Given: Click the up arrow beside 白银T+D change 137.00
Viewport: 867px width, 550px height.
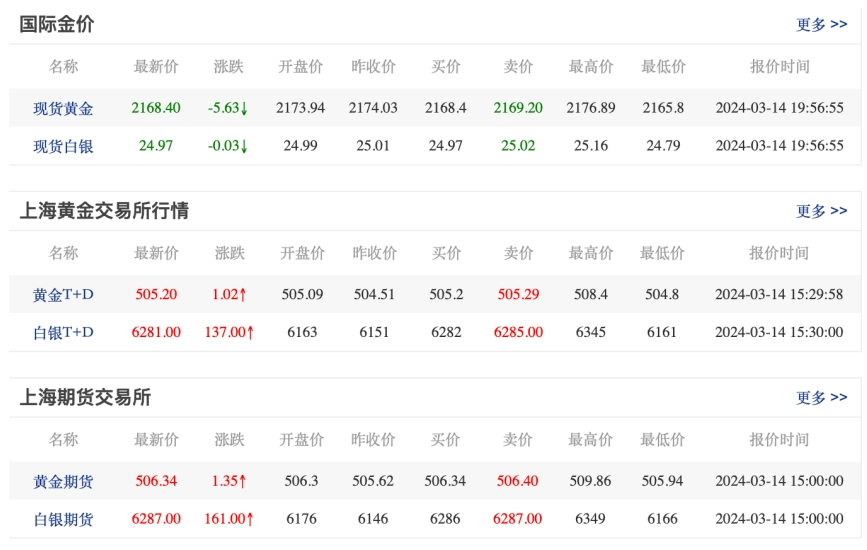Looking at the screenshot, I should coord(250,333).
